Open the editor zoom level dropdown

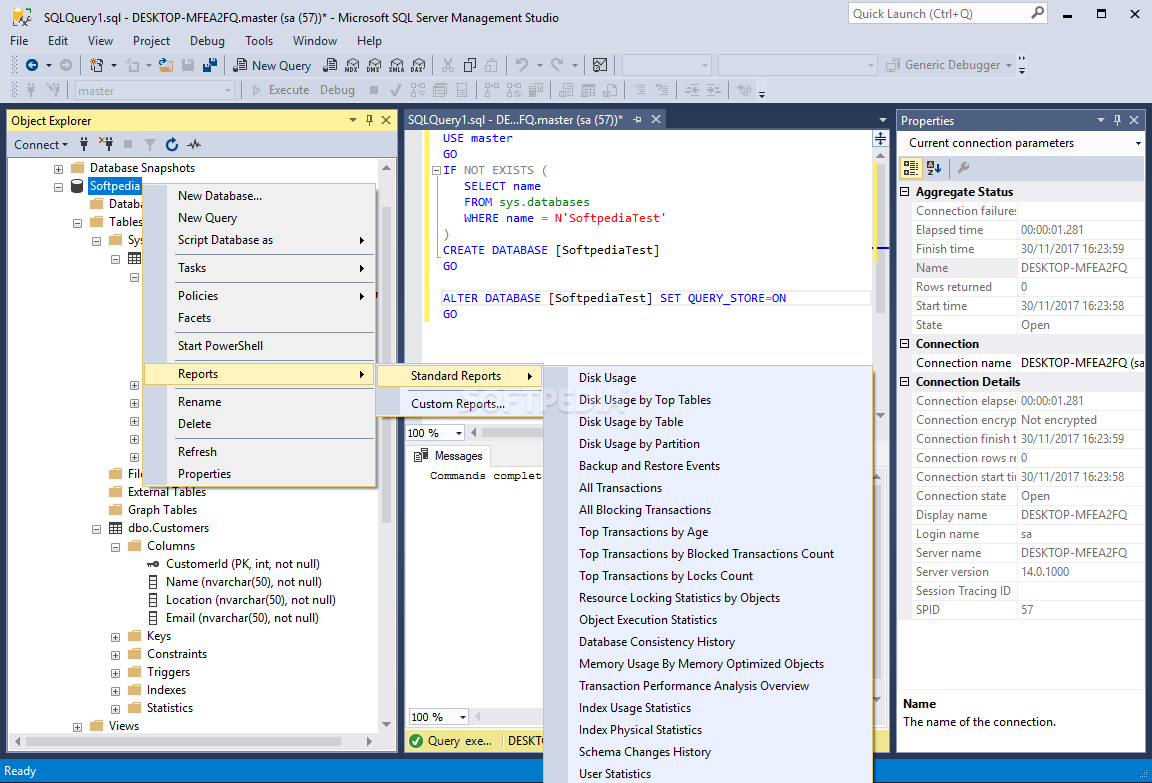click(459, 433)
